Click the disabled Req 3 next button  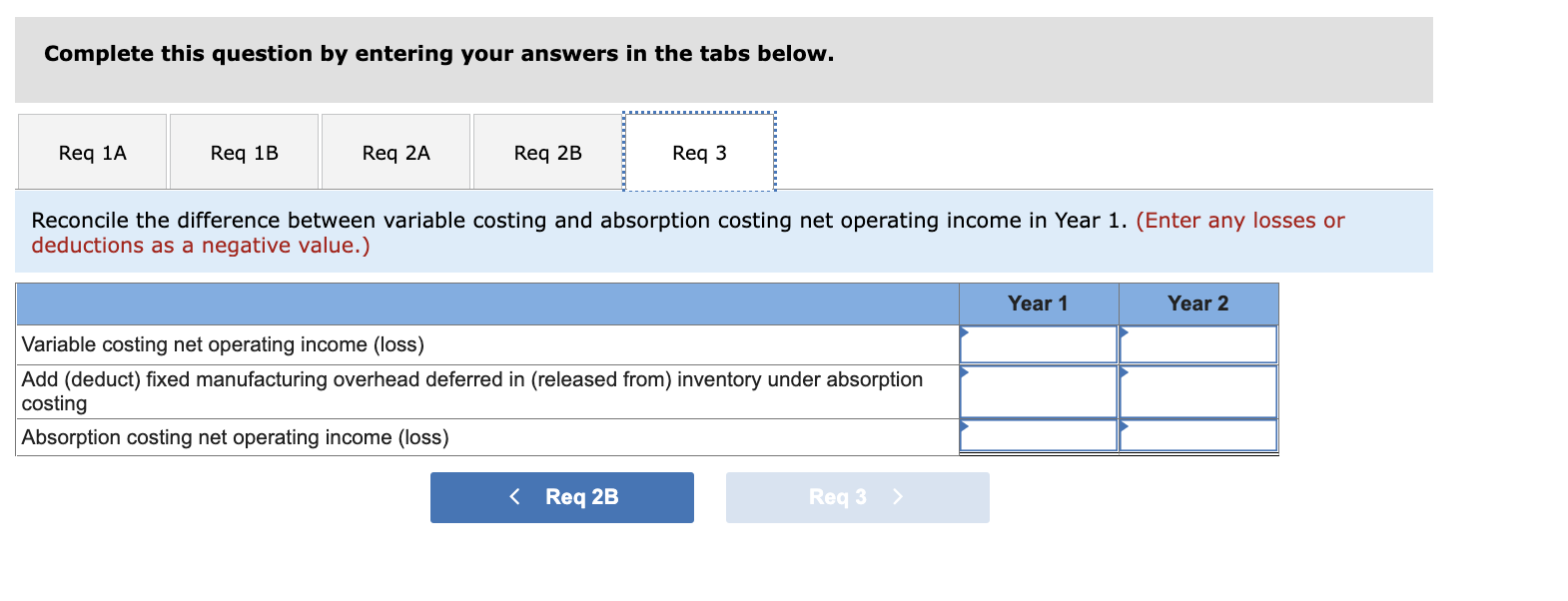point(857,496)
